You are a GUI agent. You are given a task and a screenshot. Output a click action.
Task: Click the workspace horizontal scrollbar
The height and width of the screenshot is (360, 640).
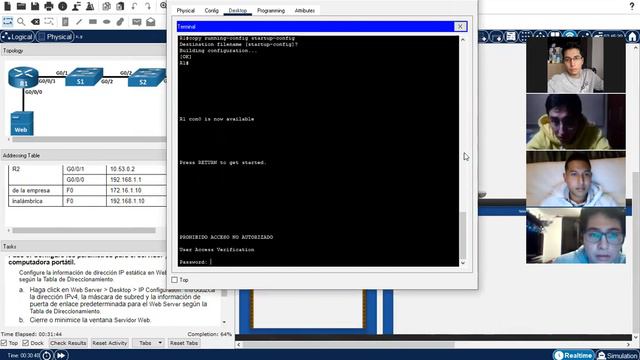349,344
